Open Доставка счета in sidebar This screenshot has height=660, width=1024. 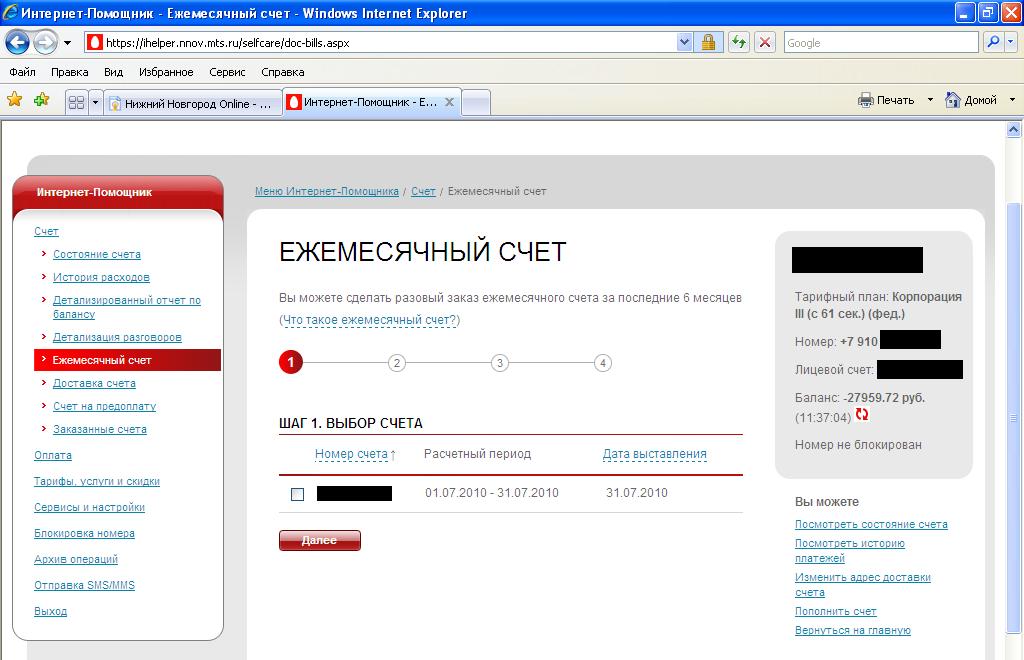pyautogui.click(x=94, y=383)
